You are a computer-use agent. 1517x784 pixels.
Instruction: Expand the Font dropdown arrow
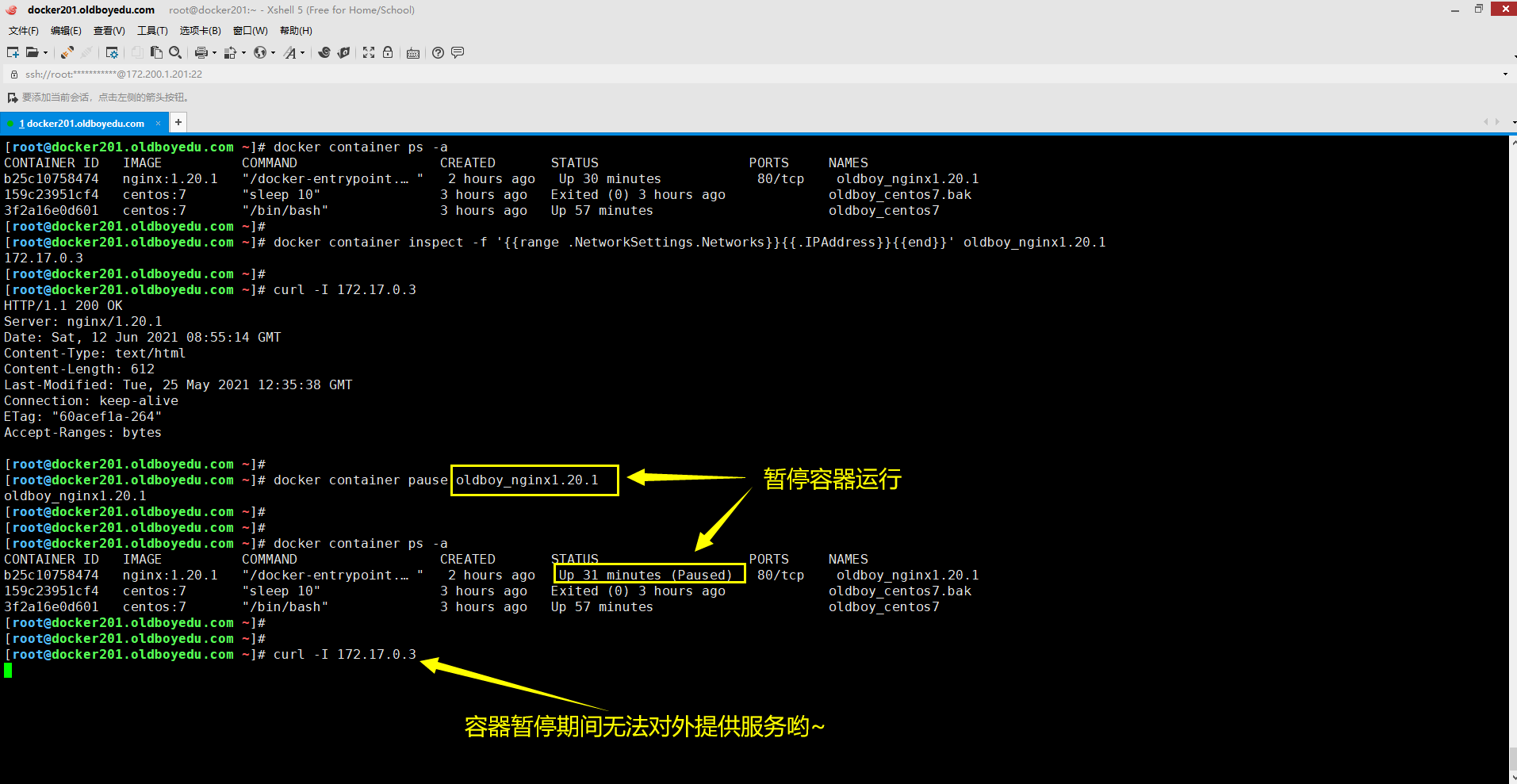point(302,53)
